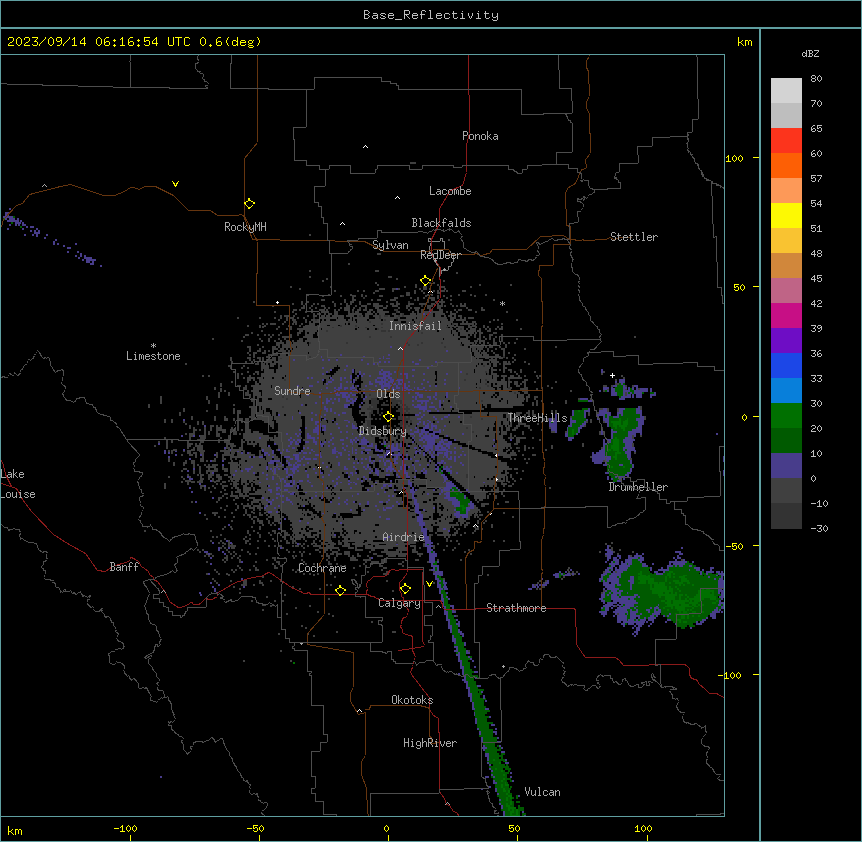Click the Drumheller label

click(638, 487)
